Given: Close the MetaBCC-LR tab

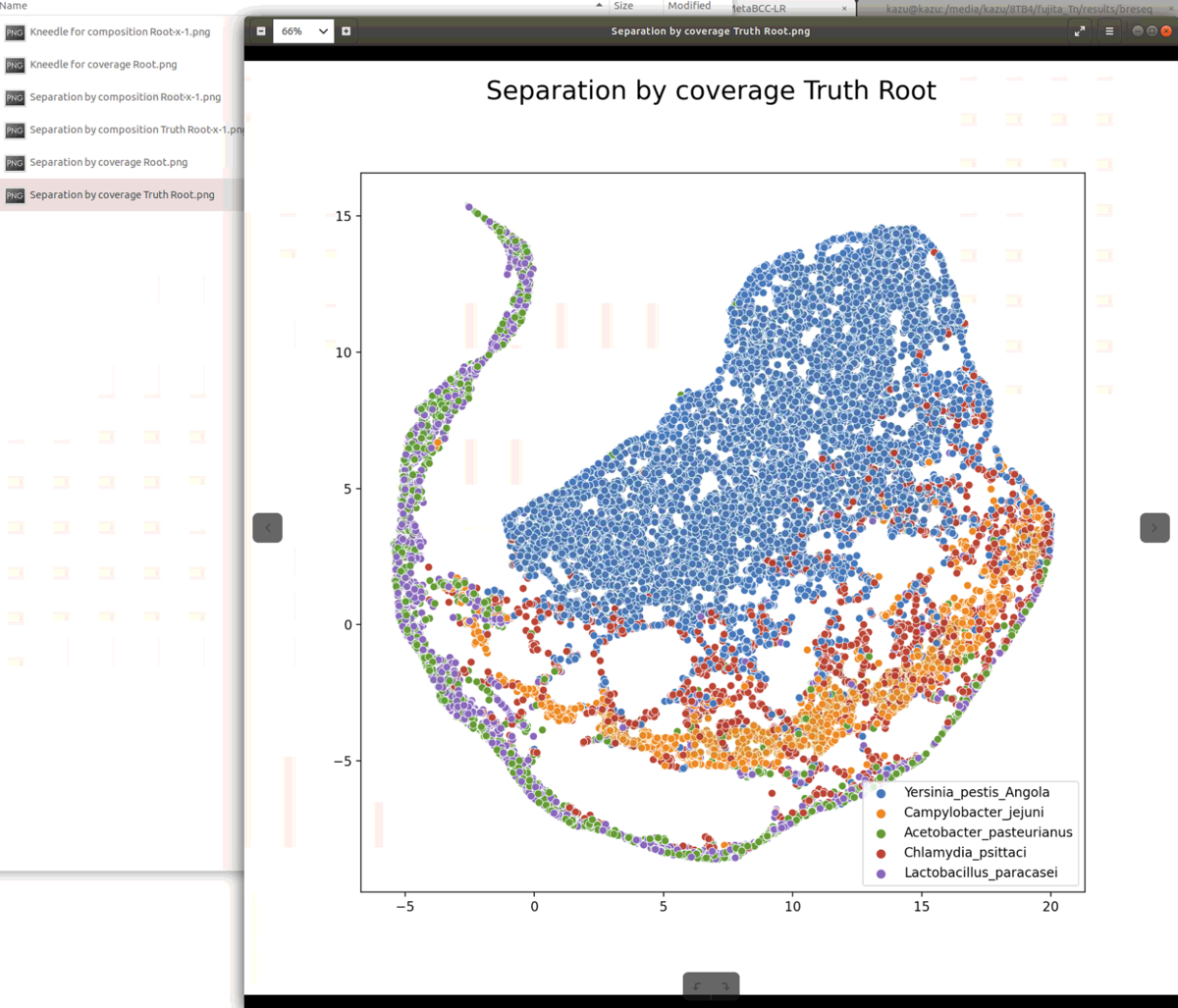Looking at the screenshot, I should pyautogui.click(x=844, y=8).
